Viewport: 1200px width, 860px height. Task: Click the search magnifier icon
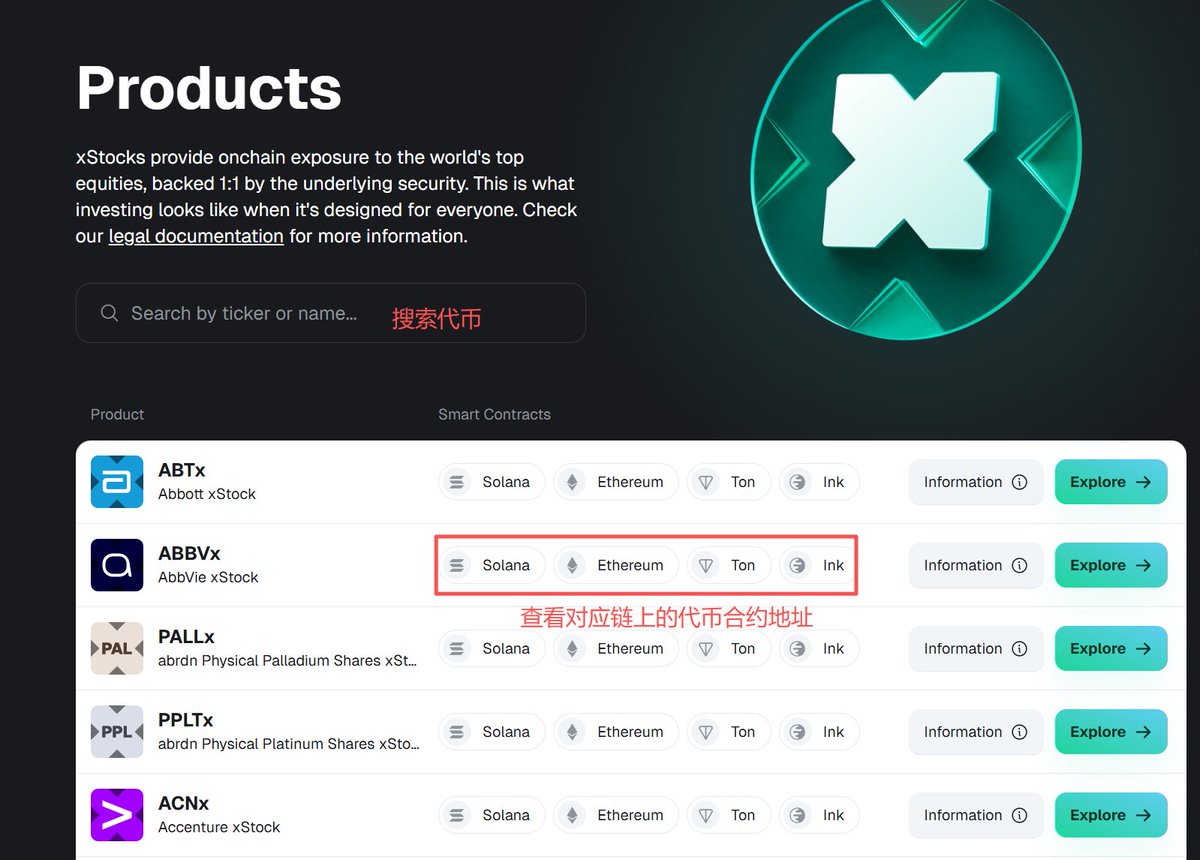pyautogui.click(x=110, y=313)
